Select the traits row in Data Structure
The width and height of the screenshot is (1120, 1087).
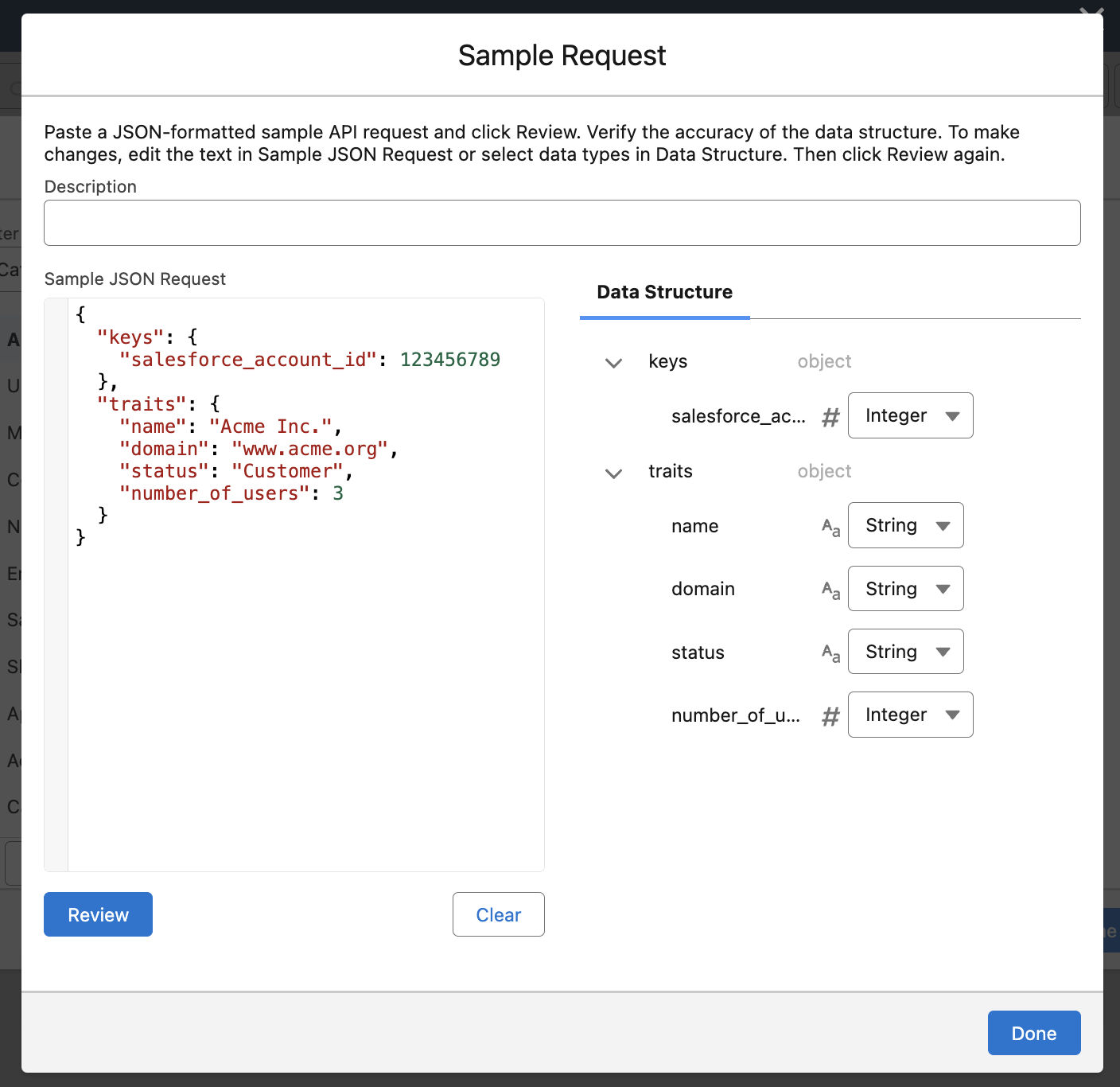pos(671,471)
